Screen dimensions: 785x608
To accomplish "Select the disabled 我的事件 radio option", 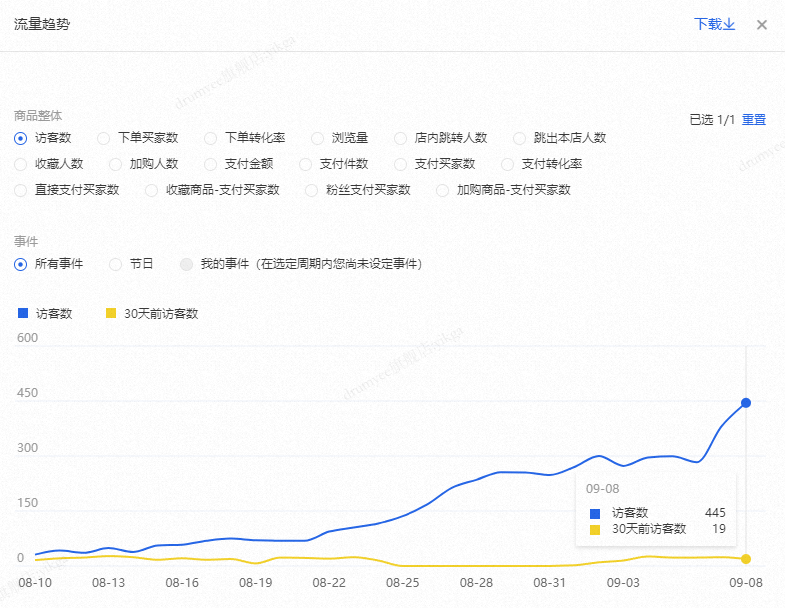I will 186,264.
